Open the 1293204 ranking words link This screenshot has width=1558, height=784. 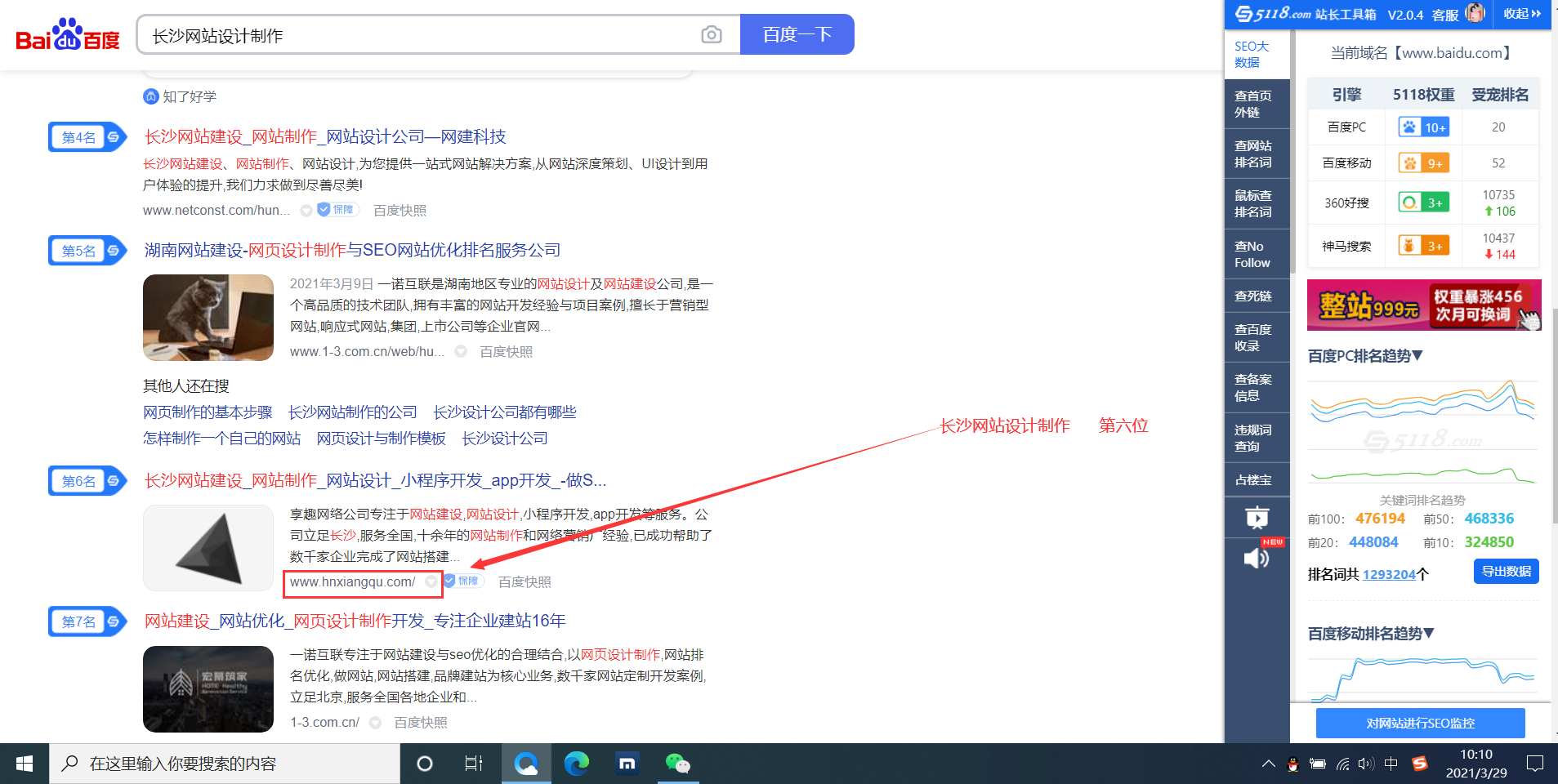[x=1389, y=575]
